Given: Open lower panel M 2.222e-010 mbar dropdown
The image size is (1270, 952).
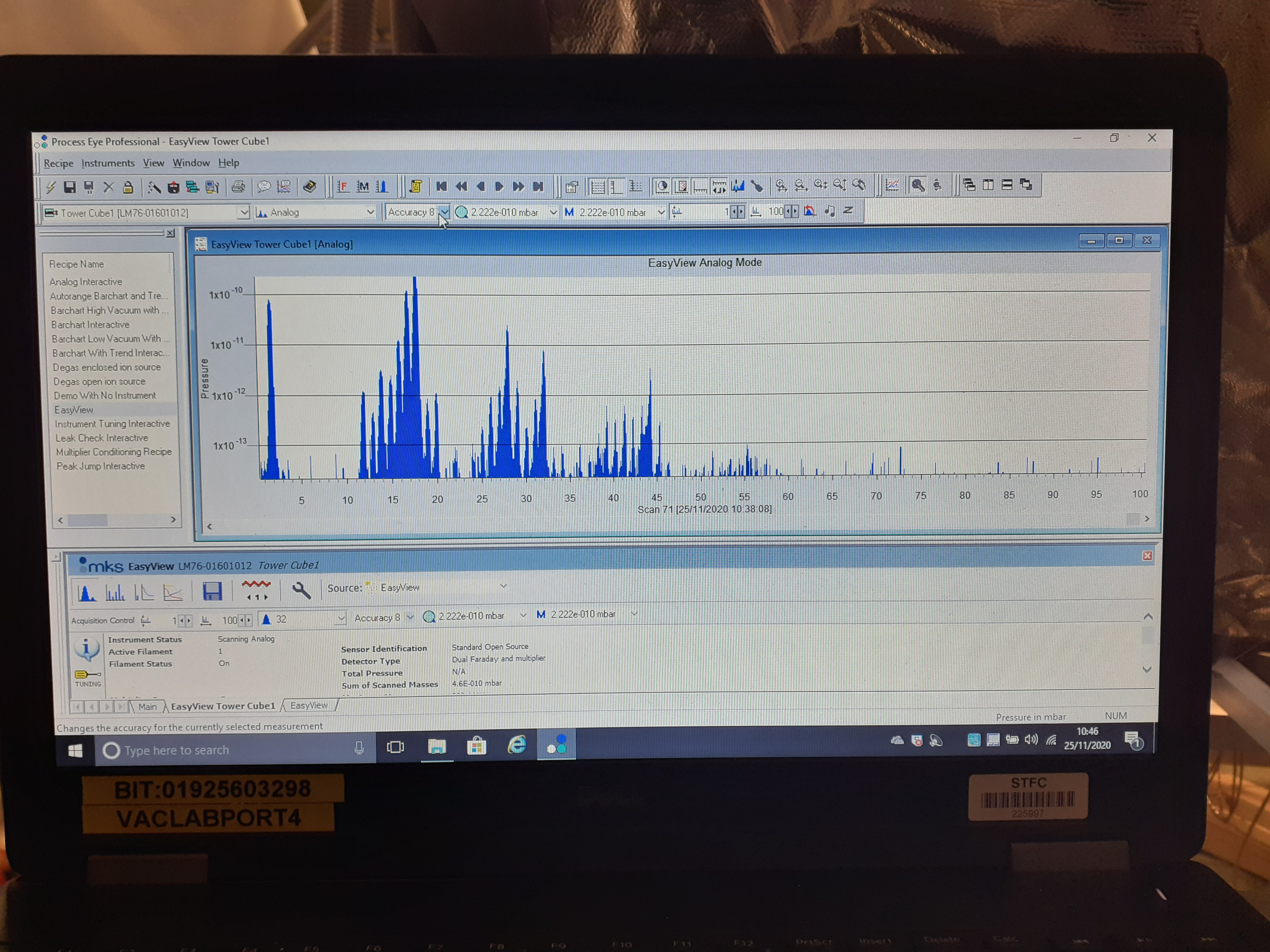Looking at the screenshot, I should 634,613.
